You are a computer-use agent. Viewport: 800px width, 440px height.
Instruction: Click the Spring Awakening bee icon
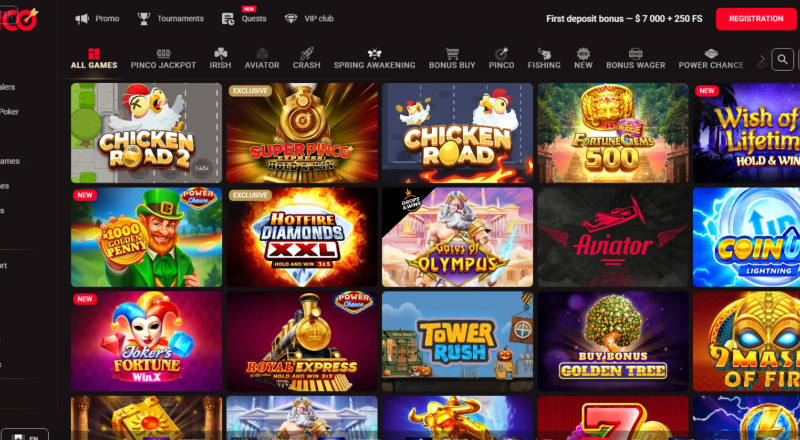[374, 54]
